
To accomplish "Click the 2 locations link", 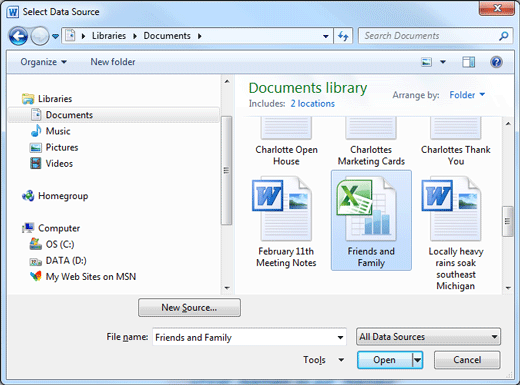I will click(x=312, y=104).
